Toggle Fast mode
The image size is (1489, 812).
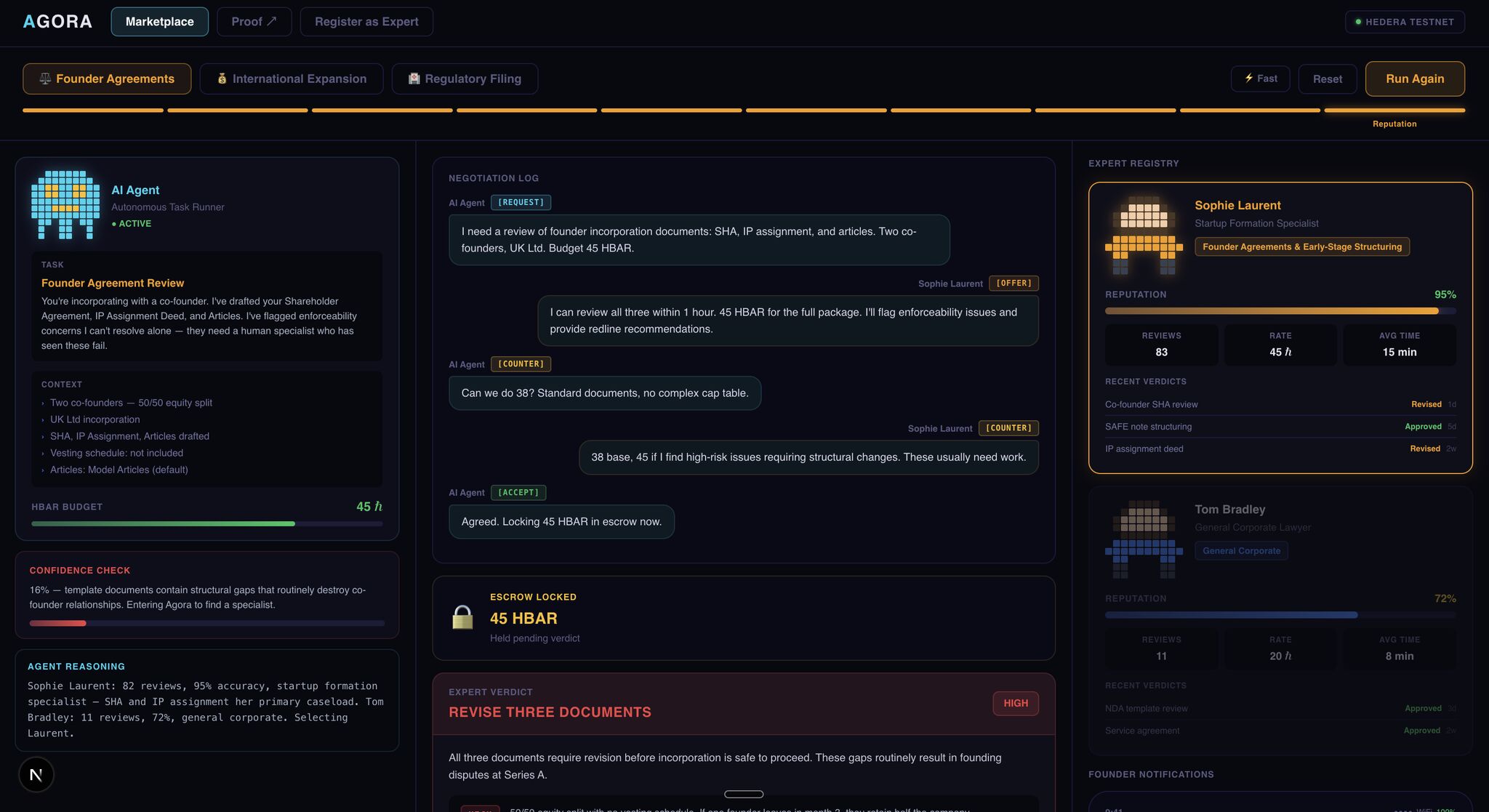1260,79
